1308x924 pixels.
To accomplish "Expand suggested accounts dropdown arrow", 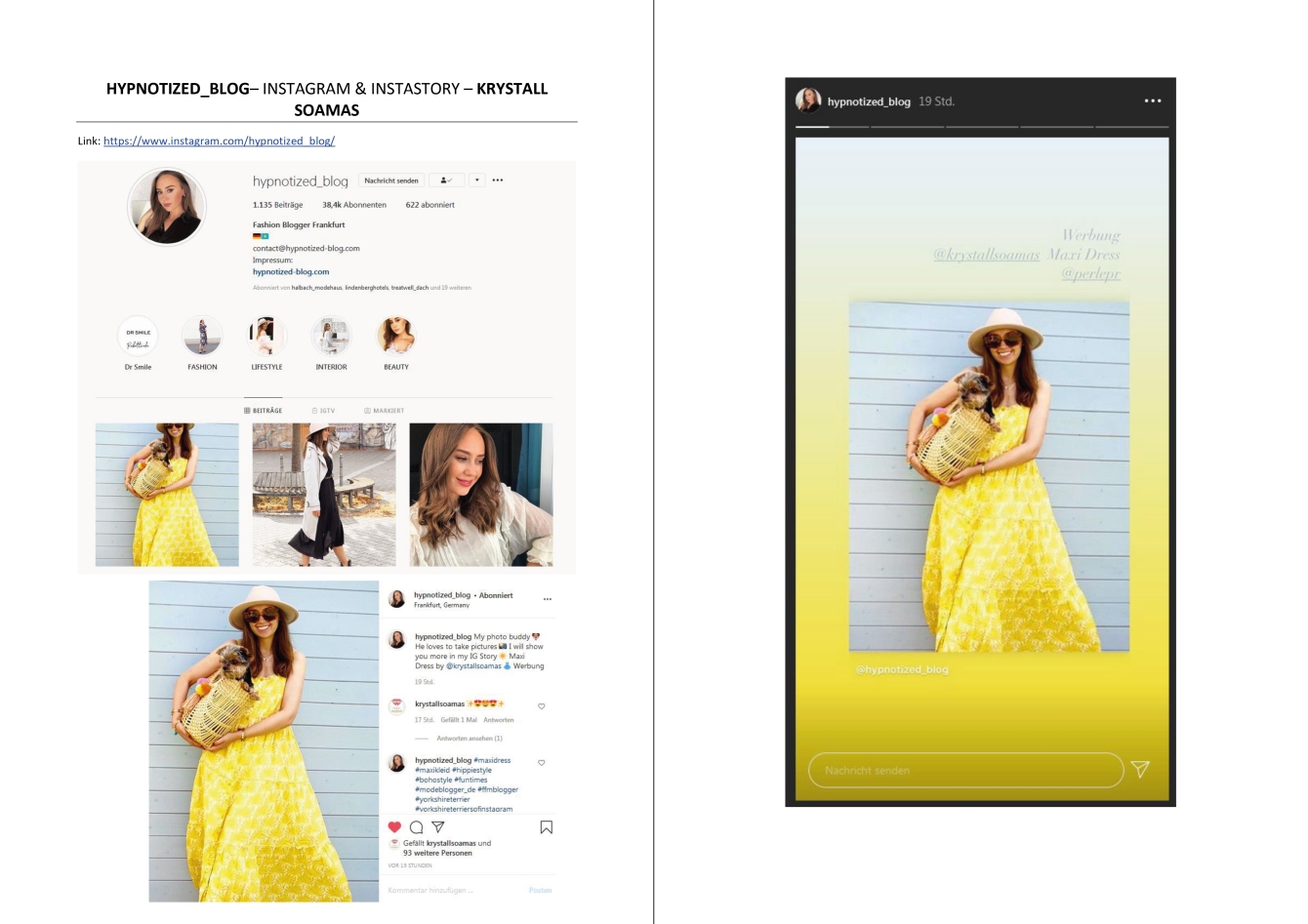I will [476, 181].
